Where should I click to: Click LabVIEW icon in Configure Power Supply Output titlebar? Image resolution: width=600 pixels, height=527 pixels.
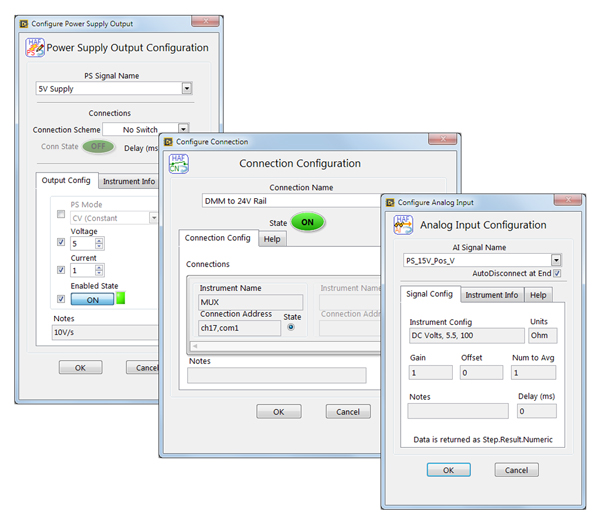tap(24, 24)
